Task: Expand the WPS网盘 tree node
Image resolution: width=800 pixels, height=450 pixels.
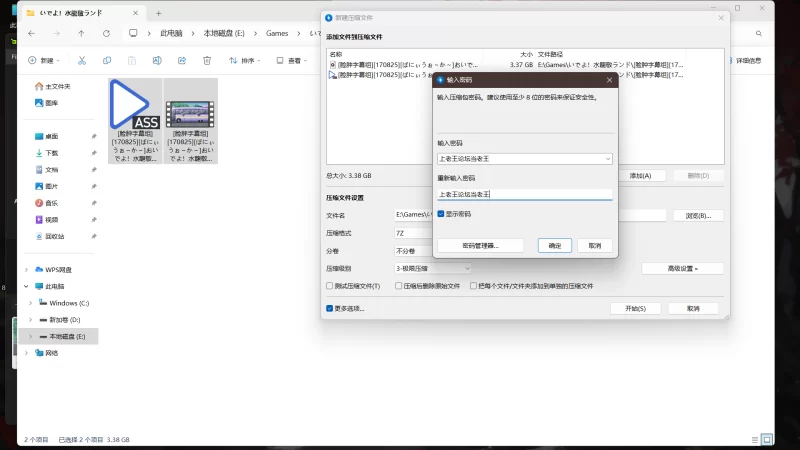Action: [27, 269]
